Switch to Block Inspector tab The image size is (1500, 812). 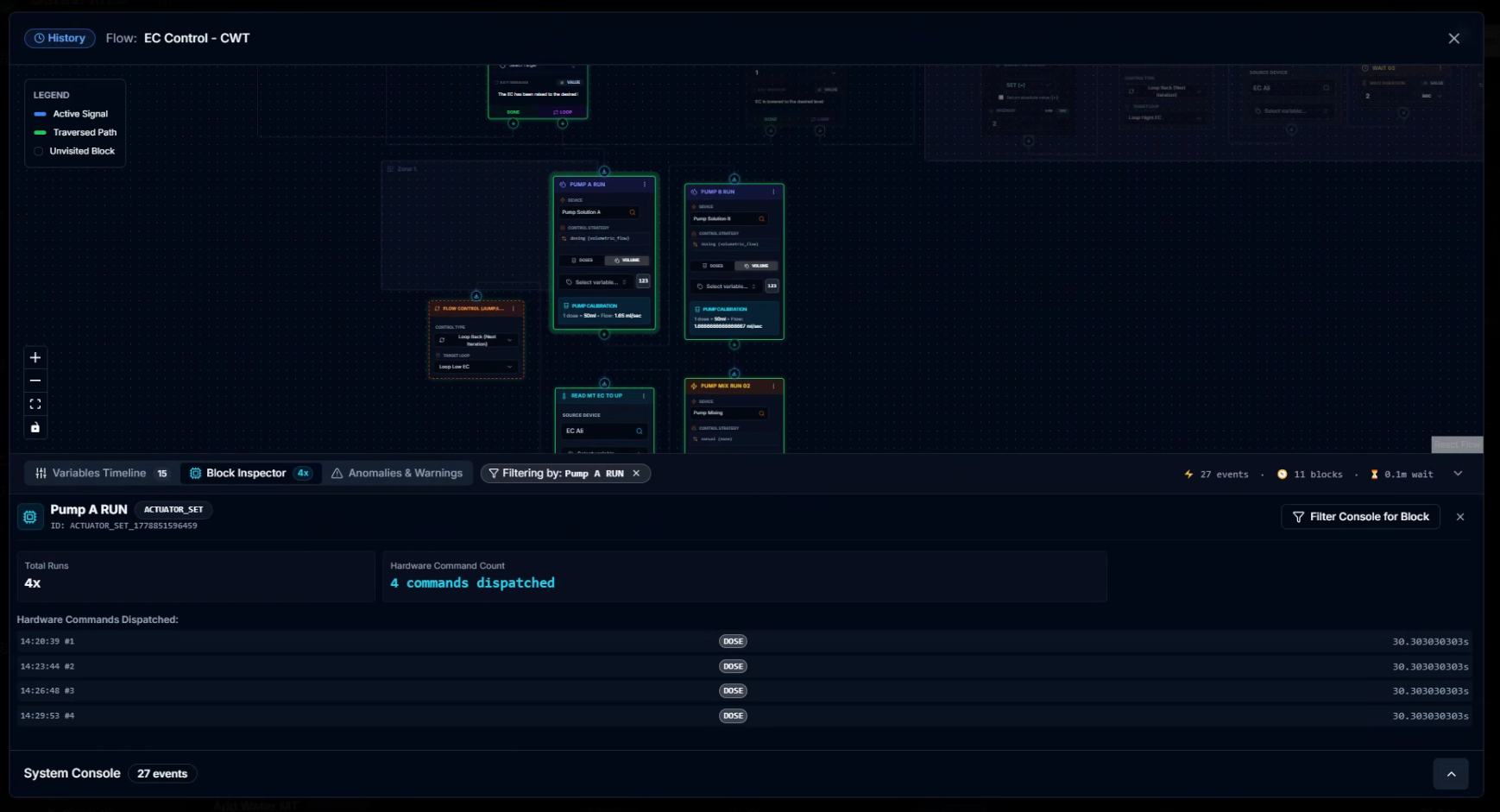(x=250, y=473)
